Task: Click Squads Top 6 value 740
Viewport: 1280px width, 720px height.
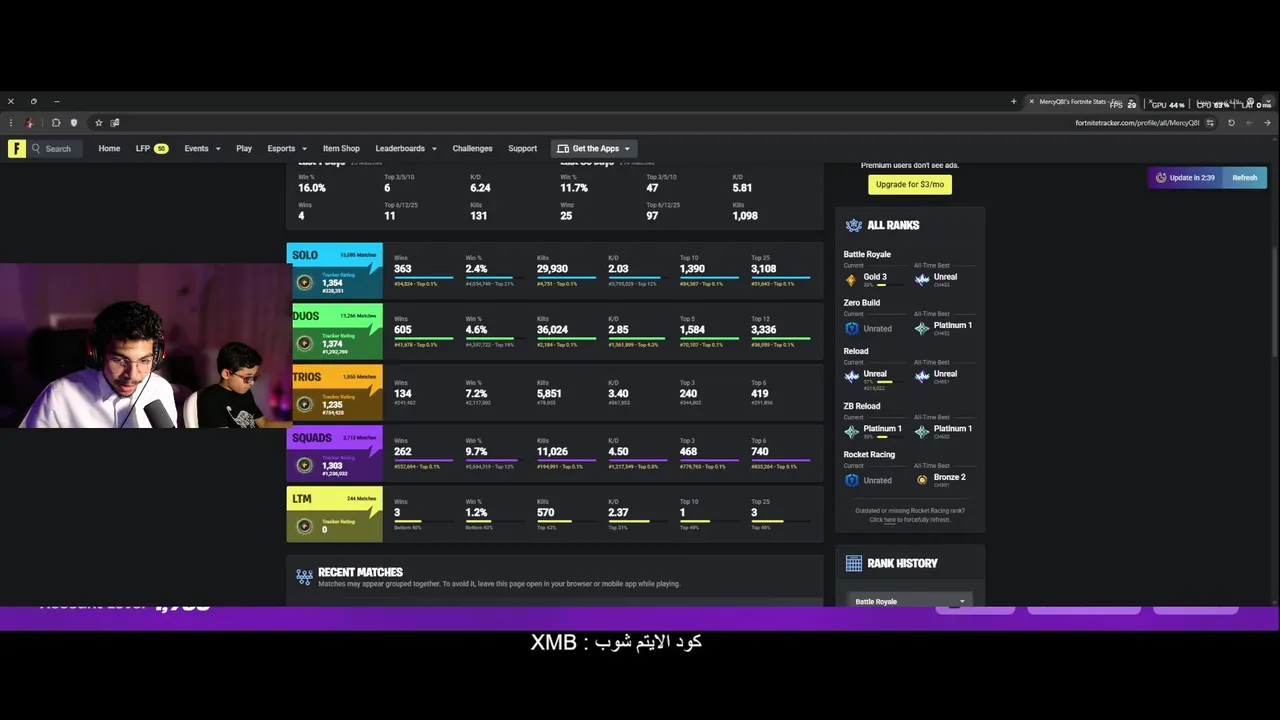Action: point(760,451)
